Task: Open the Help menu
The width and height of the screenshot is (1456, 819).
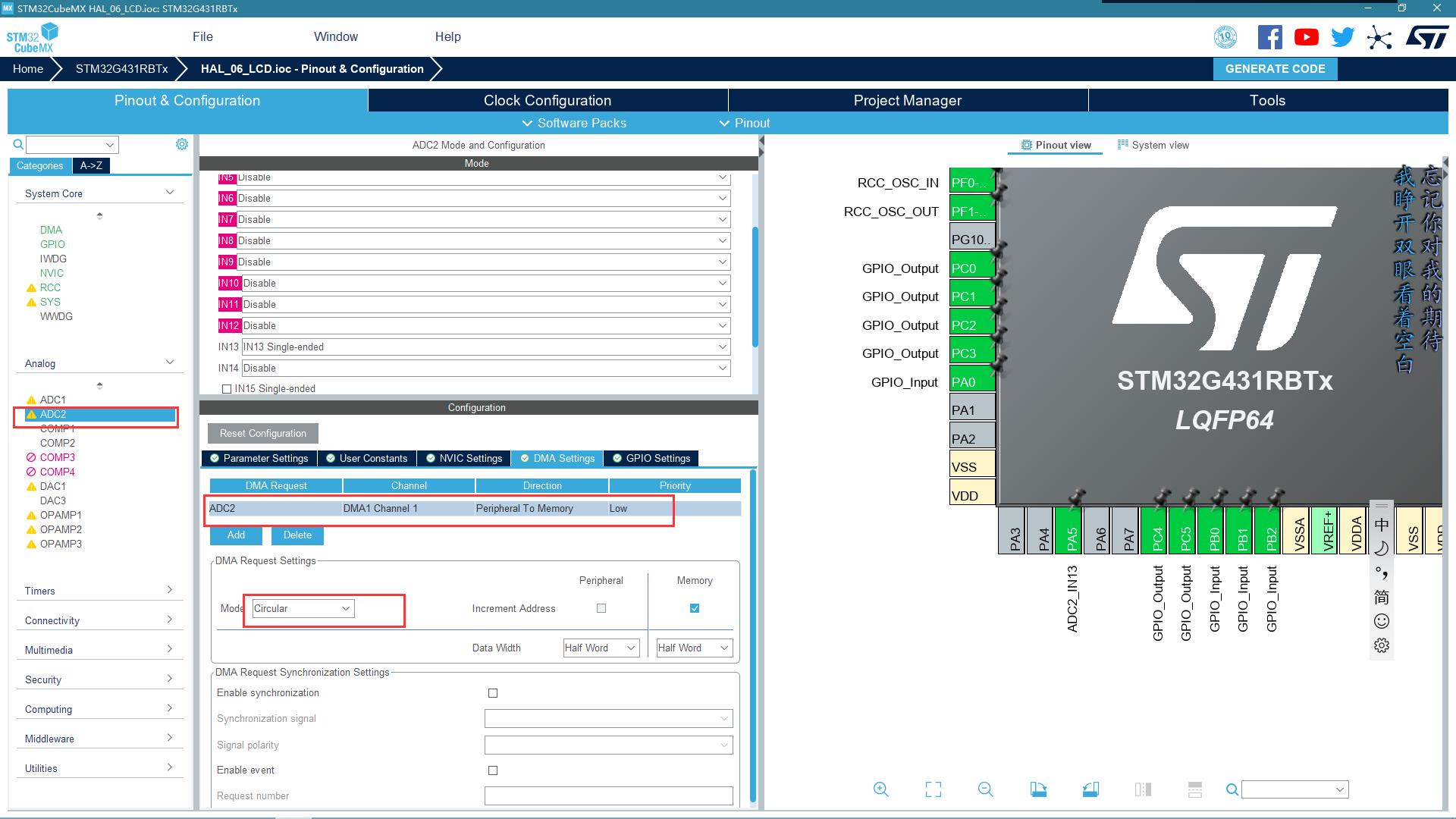Action: (x=447, y=36)
